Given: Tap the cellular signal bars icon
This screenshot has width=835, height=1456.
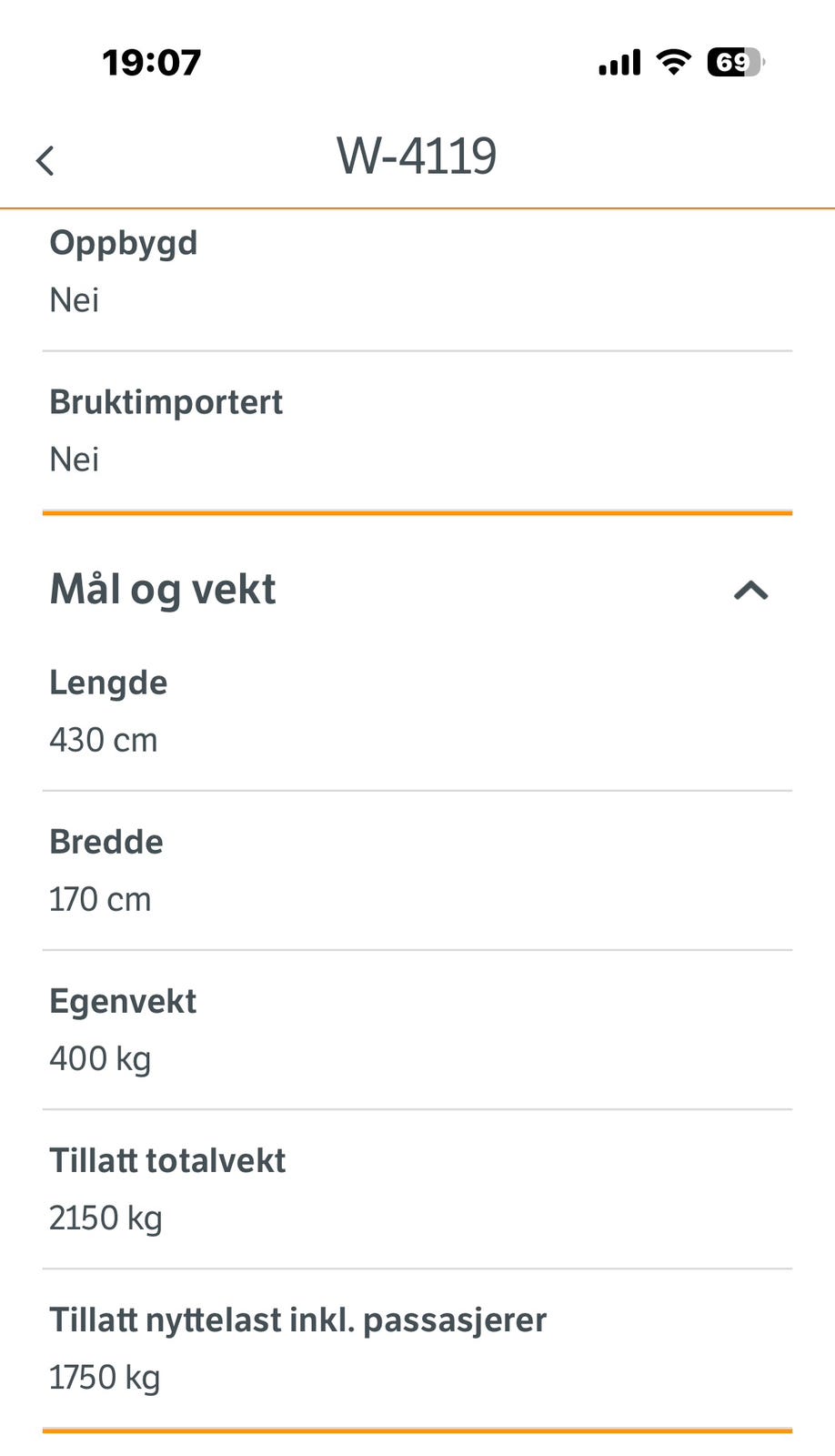Looking at the screenshot, I should tap(619, 63).
